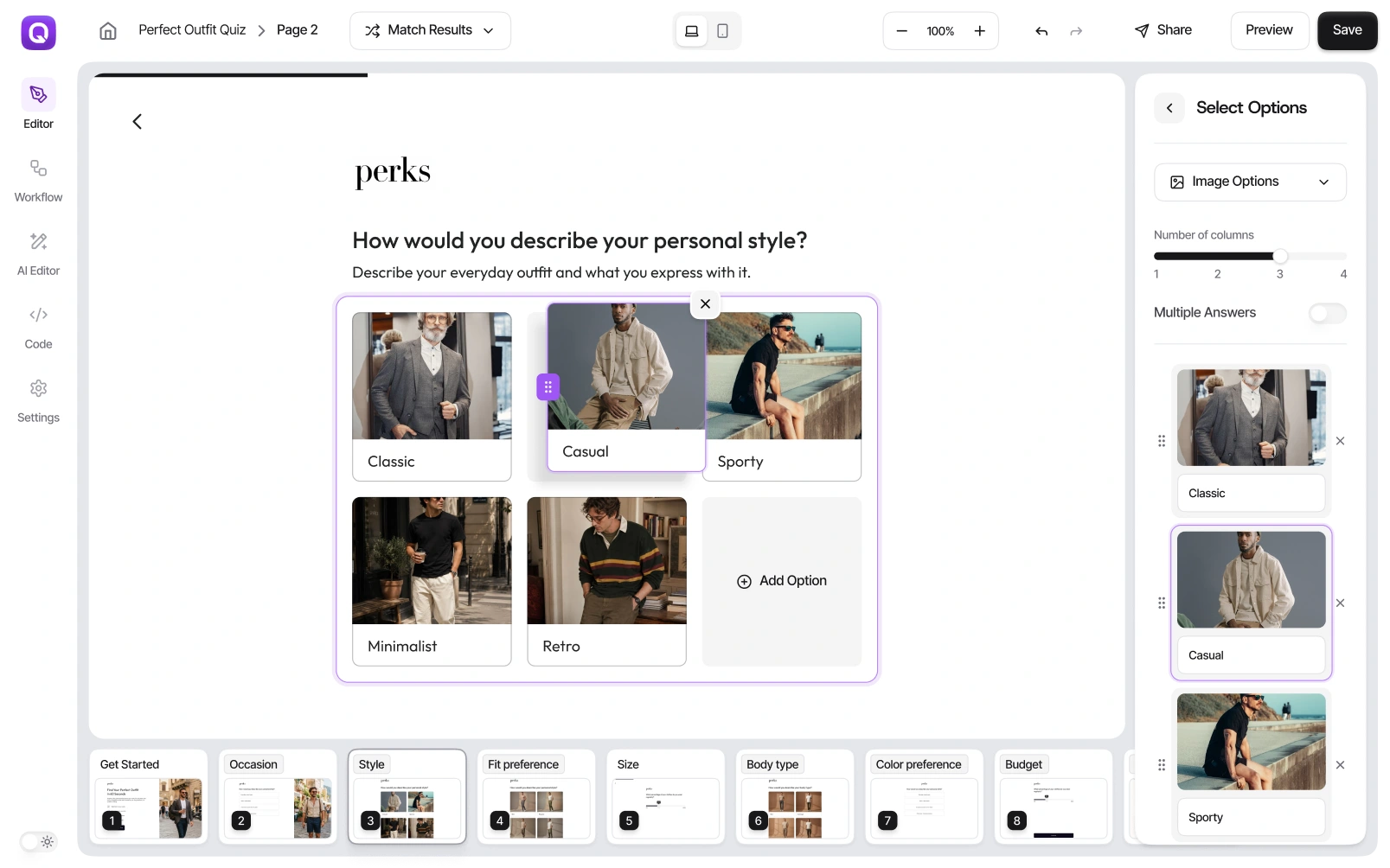Remove the Casual option in side panel

pyautogui.click(x=1340, y=603)
